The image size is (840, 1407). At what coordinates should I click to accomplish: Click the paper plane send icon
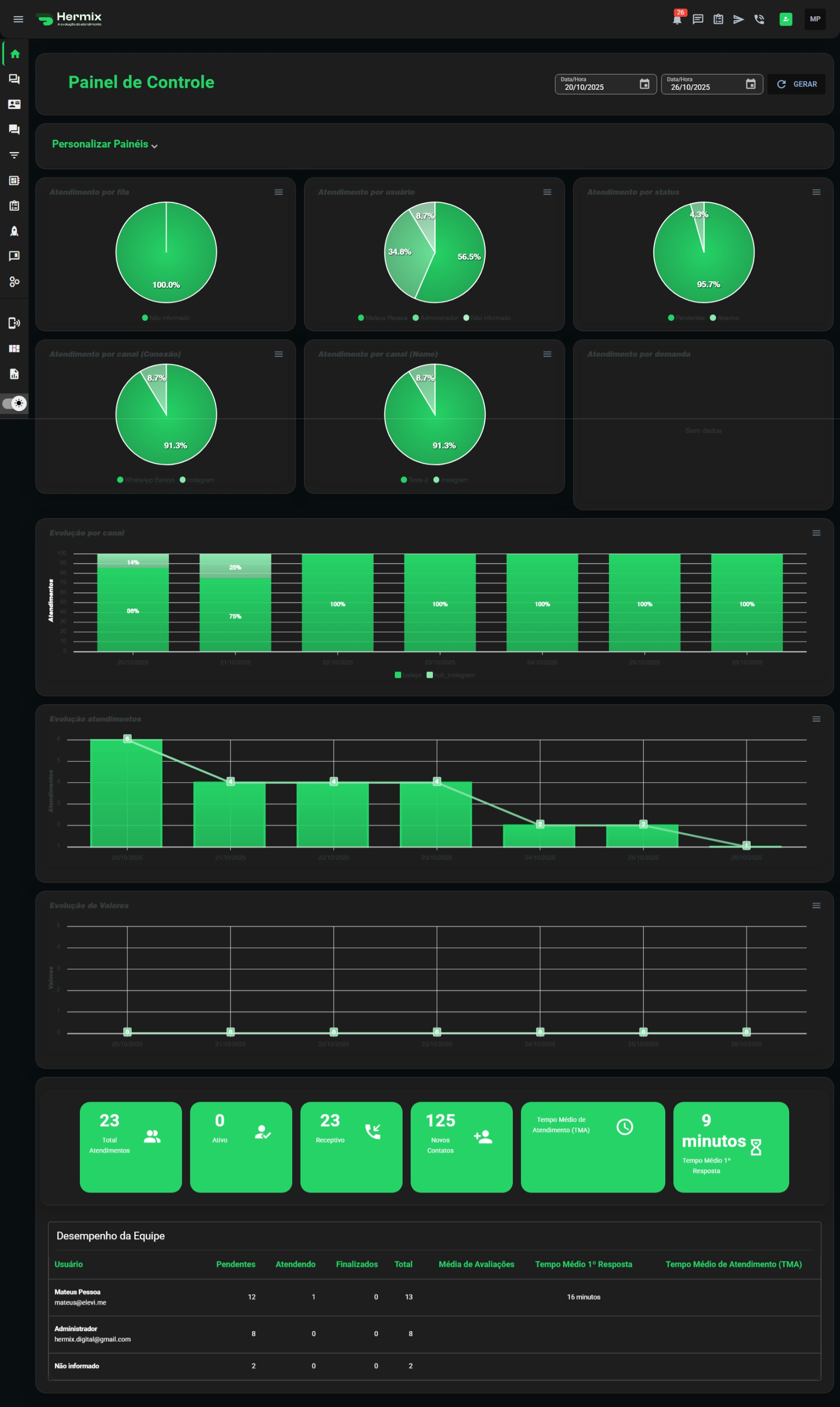point(738,19)
